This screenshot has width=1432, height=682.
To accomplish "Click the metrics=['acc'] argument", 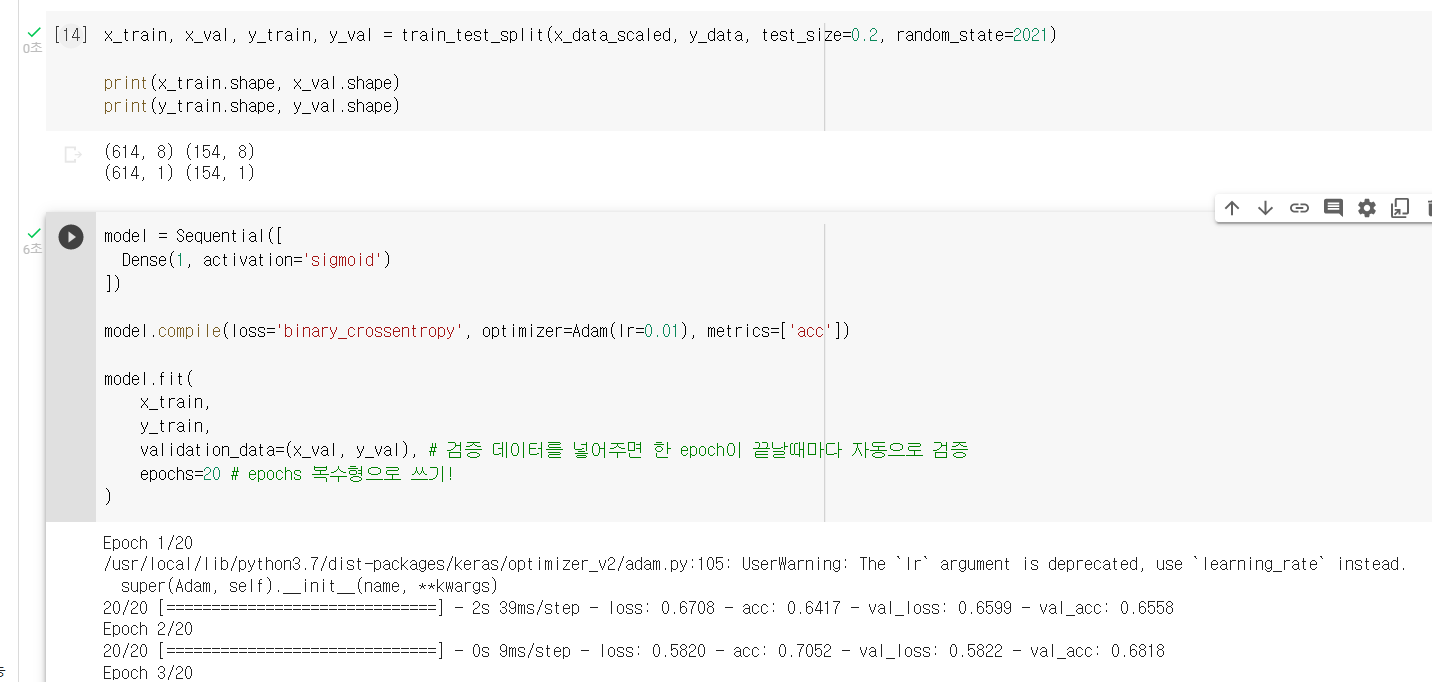I will (x=774, y=331).
